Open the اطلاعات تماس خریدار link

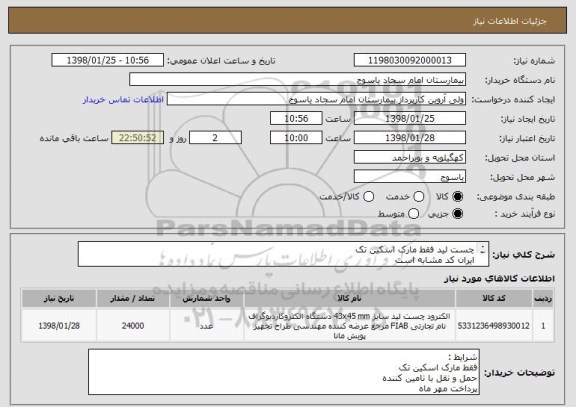click(123, 100)
